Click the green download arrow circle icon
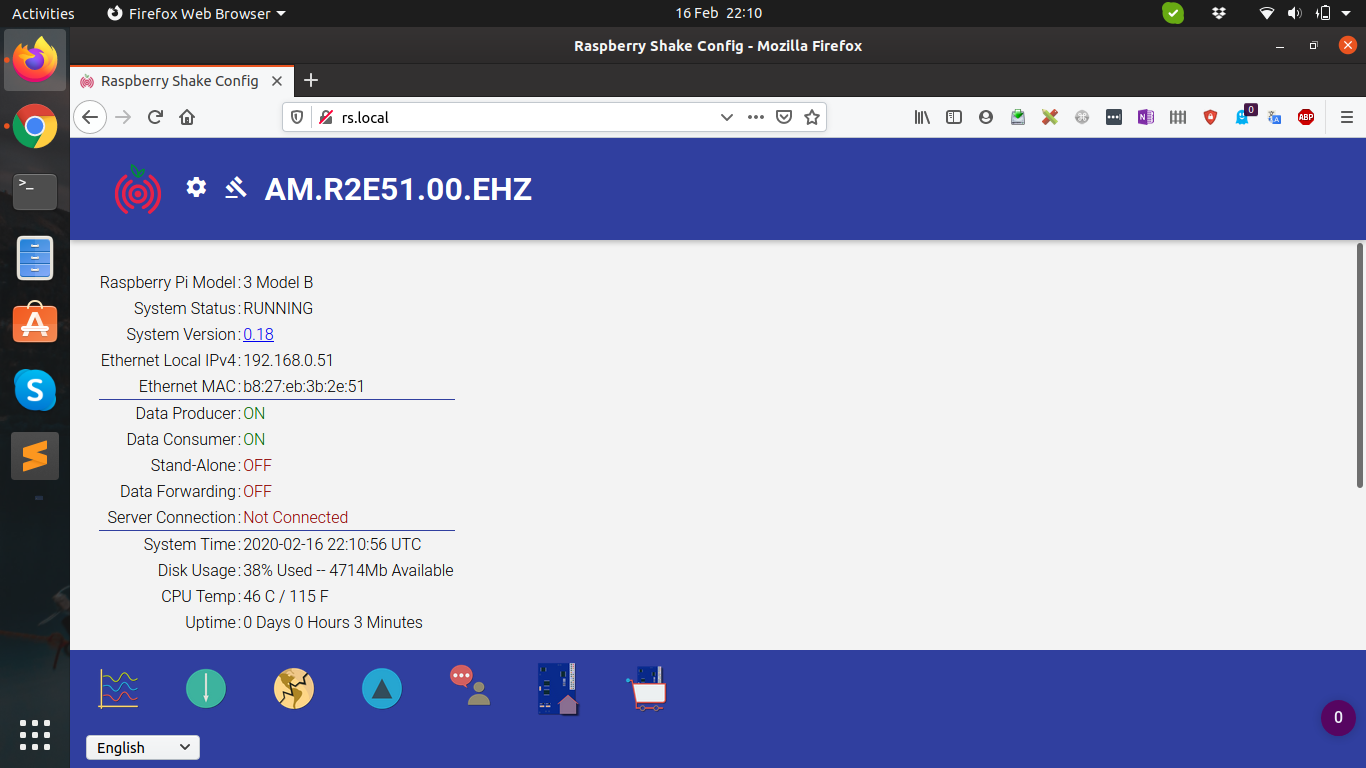 click(x=206, y=689)
